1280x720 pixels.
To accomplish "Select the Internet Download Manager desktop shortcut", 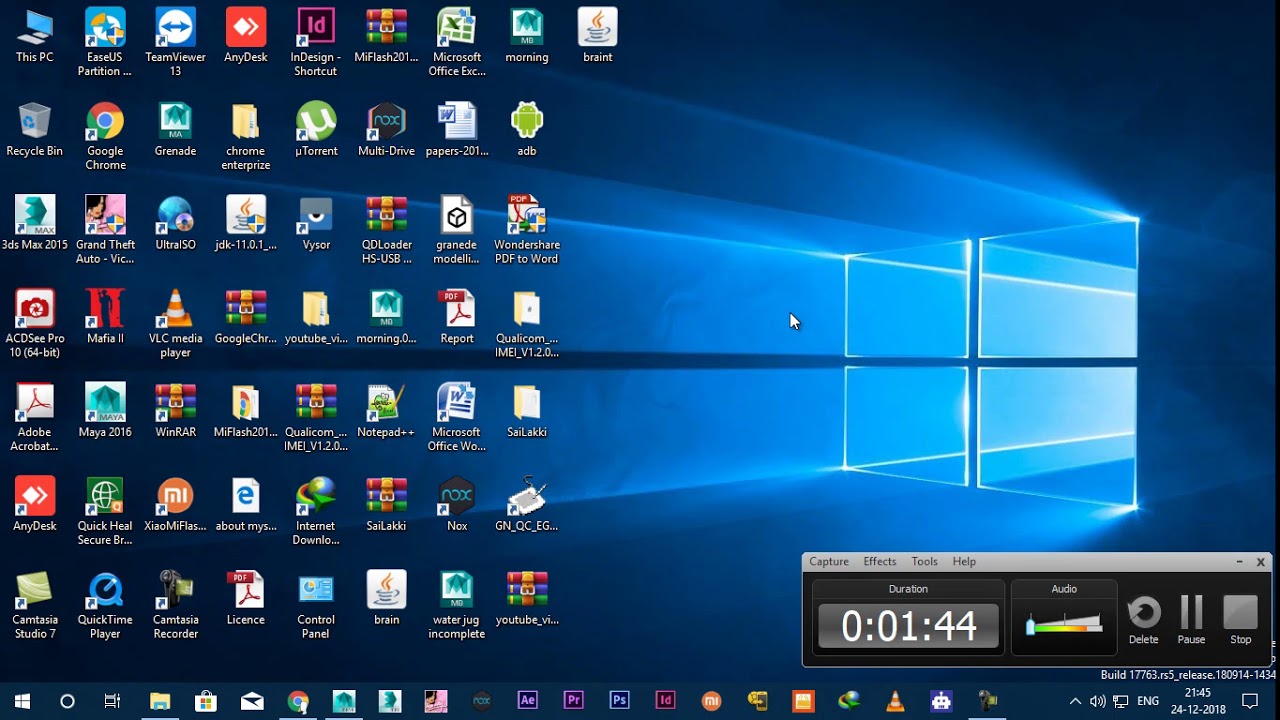I will pos(316,511).
